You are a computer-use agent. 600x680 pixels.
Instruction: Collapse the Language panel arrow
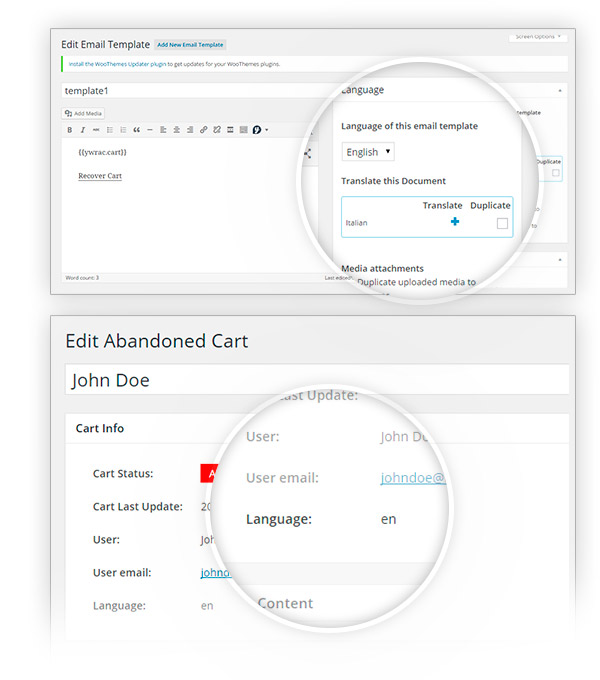560,91
